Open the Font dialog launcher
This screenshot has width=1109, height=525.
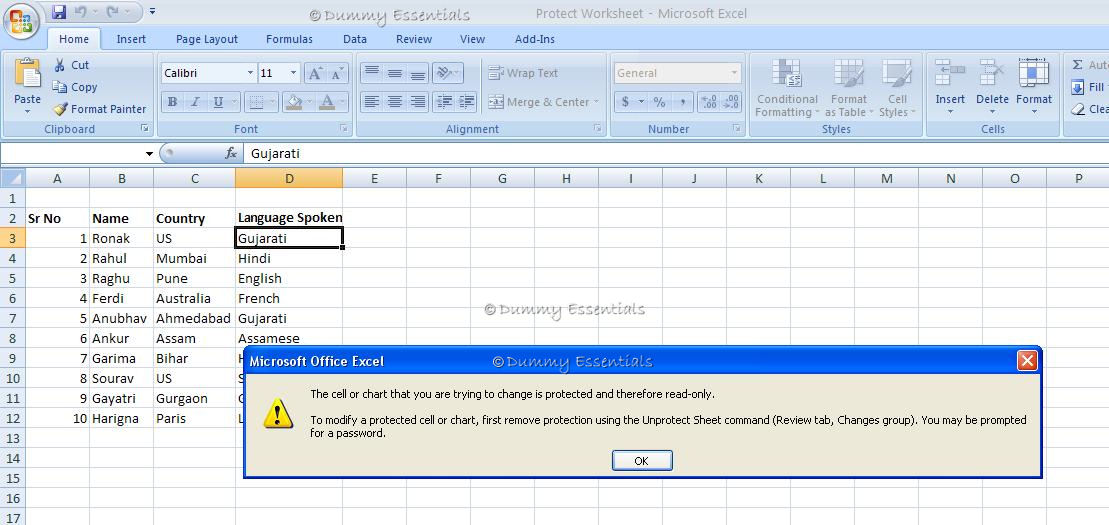[344, 129]
